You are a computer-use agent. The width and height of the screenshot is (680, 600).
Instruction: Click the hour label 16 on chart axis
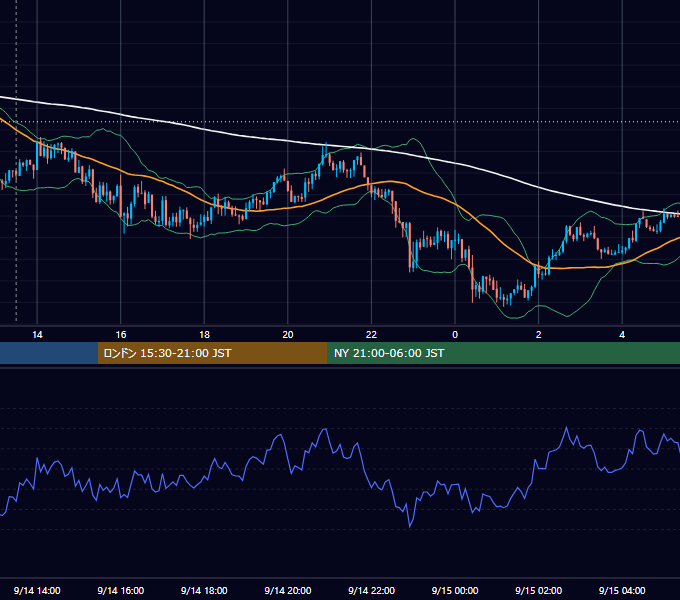point(121,335)
